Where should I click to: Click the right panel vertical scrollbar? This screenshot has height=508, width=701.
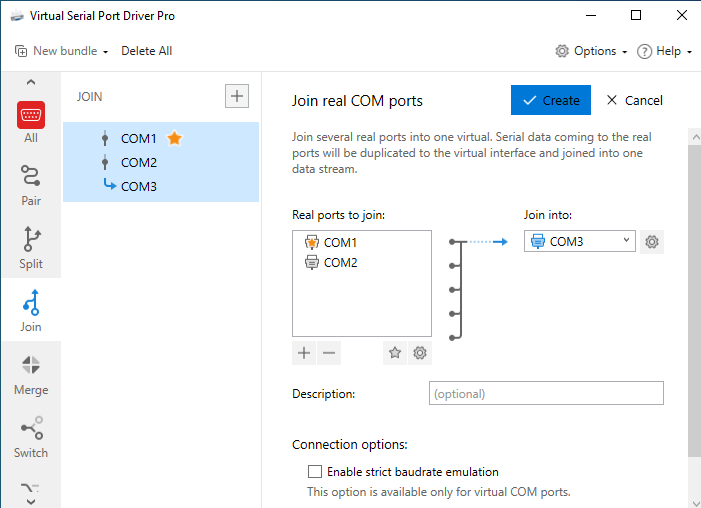(695, 300)
